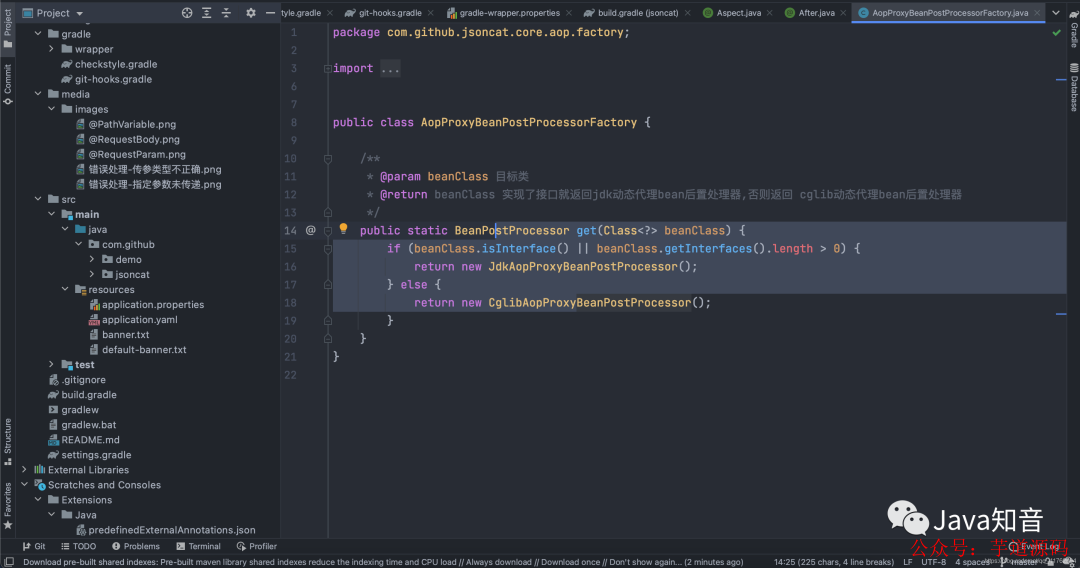The height and width of the screenshot is (568, 1080).
Task: Close the Aspect.java tab
Action: click(769, 13)
